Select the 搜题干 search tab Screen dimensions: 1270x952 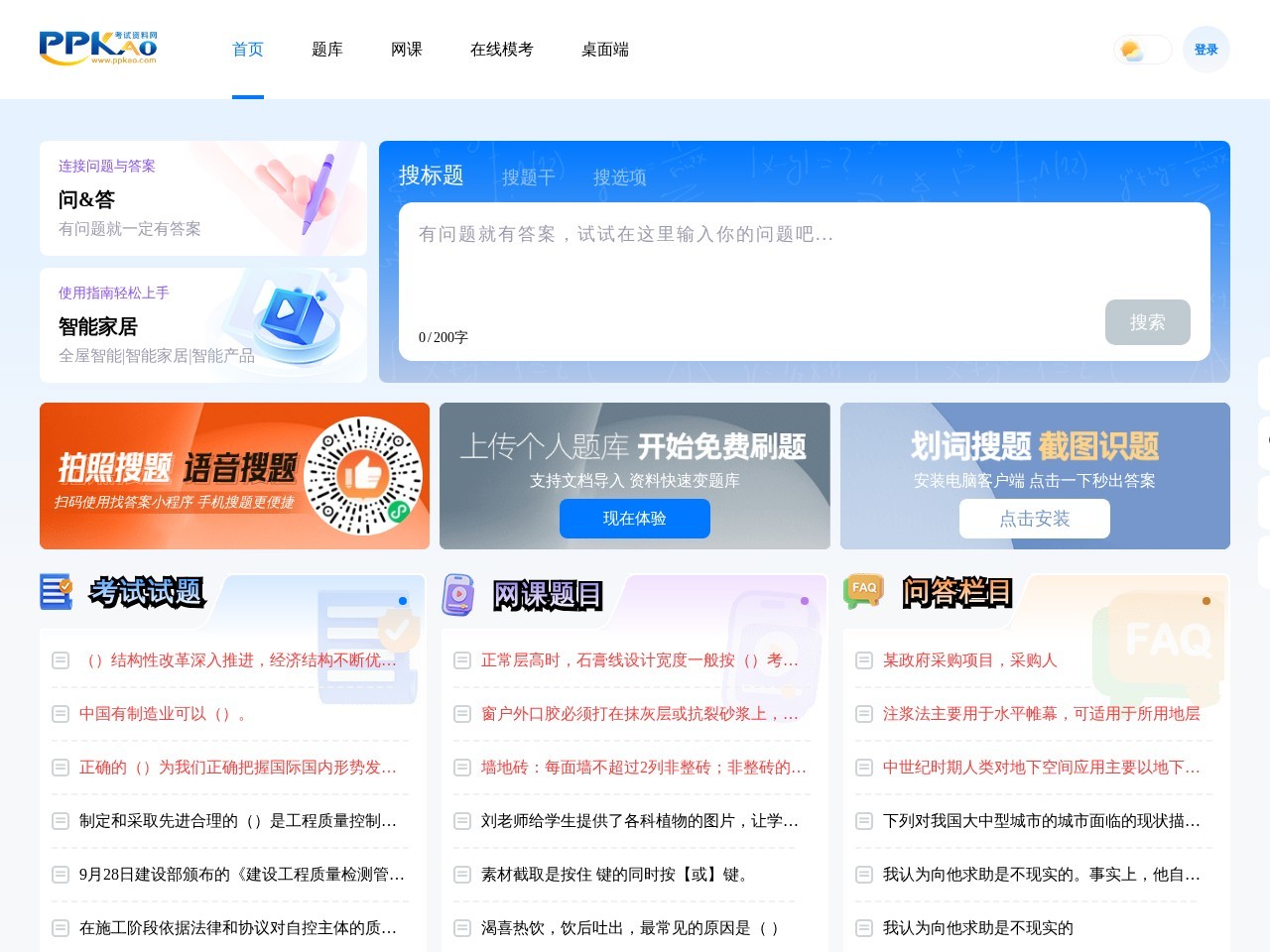click(529, 178)
